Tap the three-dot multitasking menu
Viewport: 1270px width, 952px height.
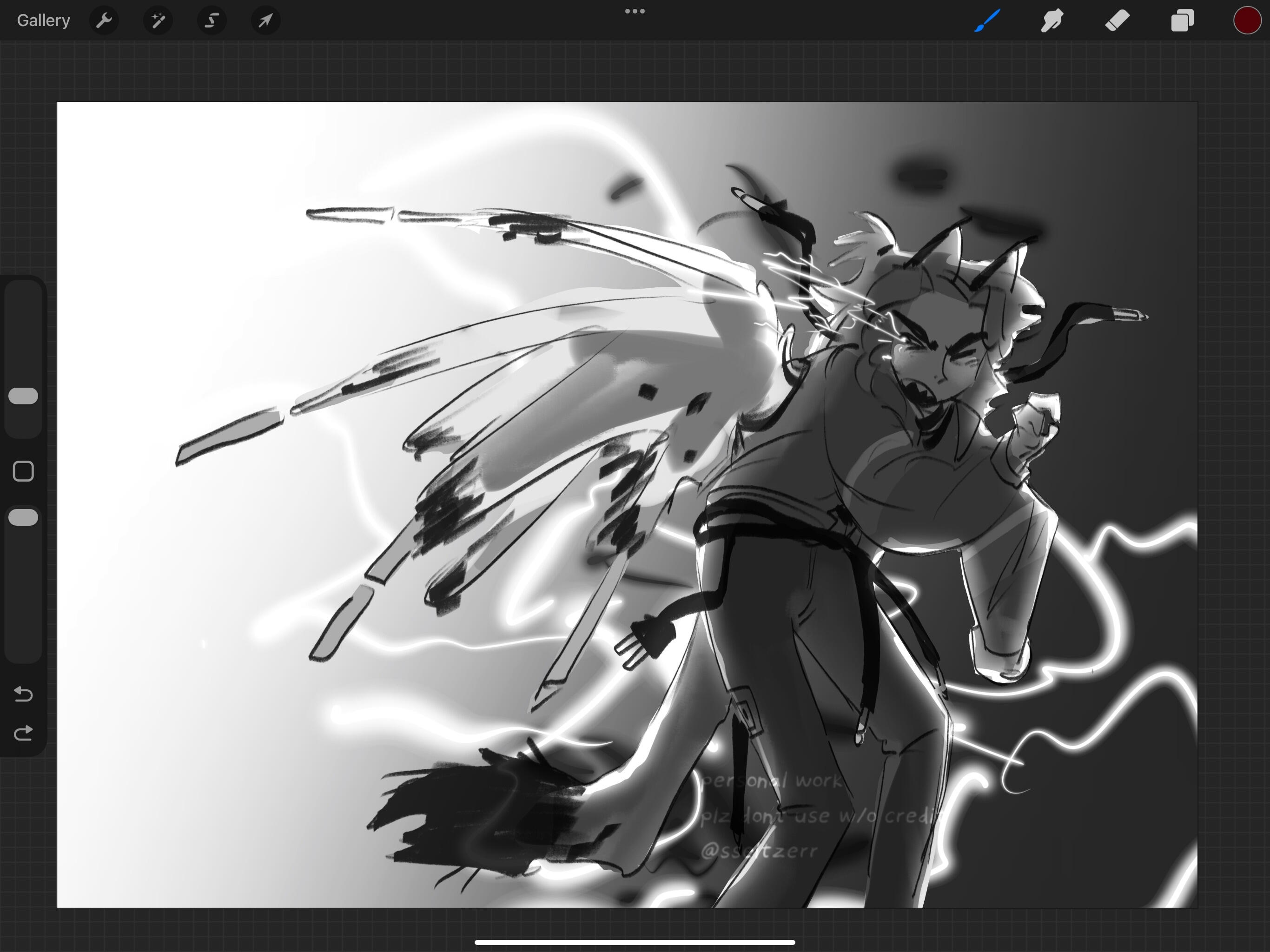635,12
